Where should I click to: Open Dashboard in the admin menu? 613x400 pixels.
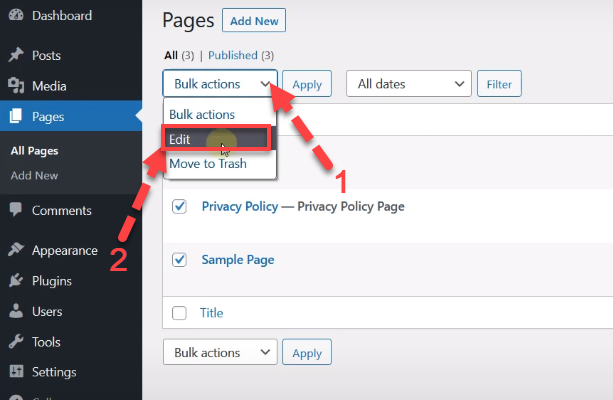[x=62, y=16]
